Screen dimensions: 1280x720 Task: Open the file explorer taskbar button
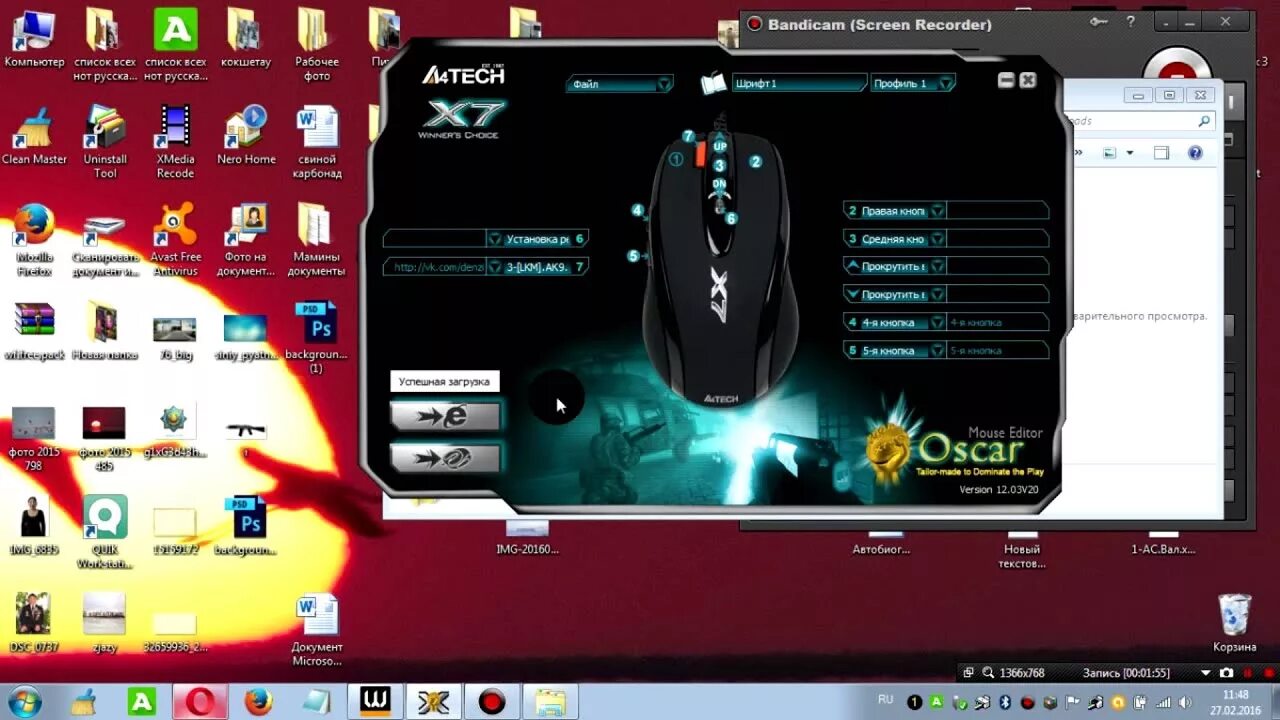(550, 702)
